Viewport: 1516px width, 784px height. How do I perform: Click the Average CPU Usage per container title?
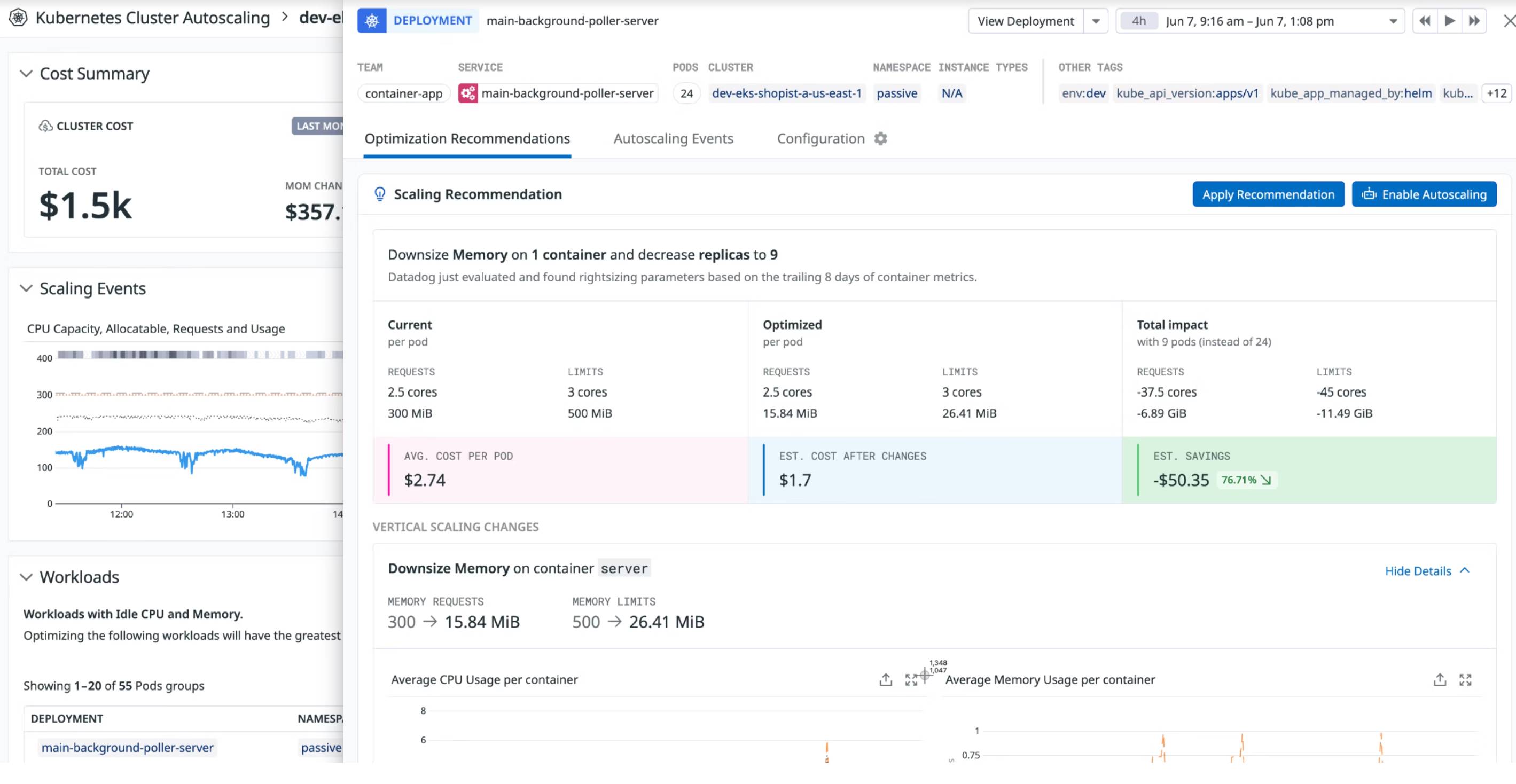[485, 680]
